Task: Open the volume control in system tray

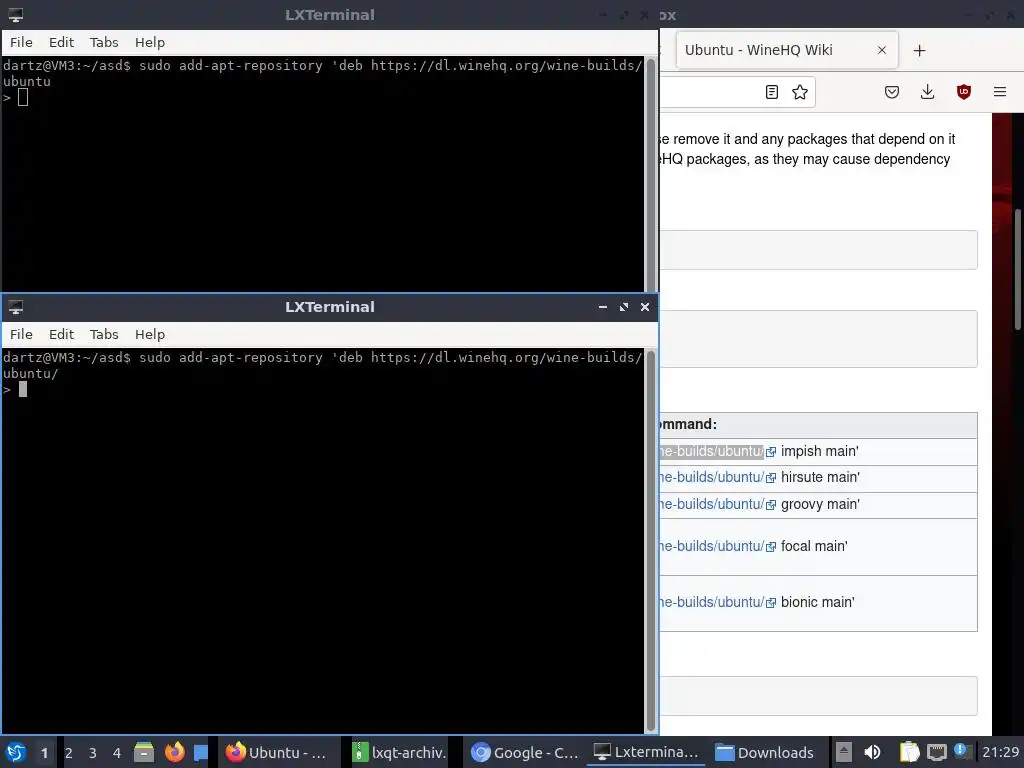Action: (872, 752)
